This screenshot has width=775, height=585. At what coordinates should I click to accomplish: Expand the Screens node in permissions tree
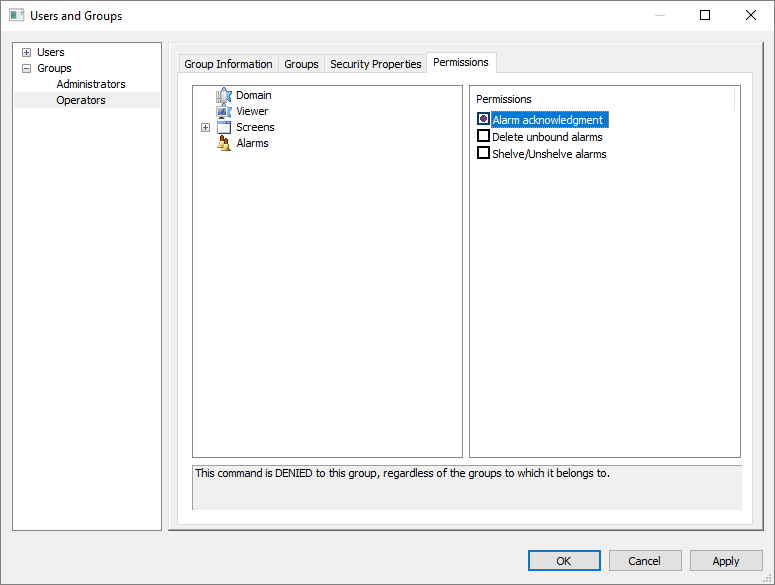click(x=205, y=128)
